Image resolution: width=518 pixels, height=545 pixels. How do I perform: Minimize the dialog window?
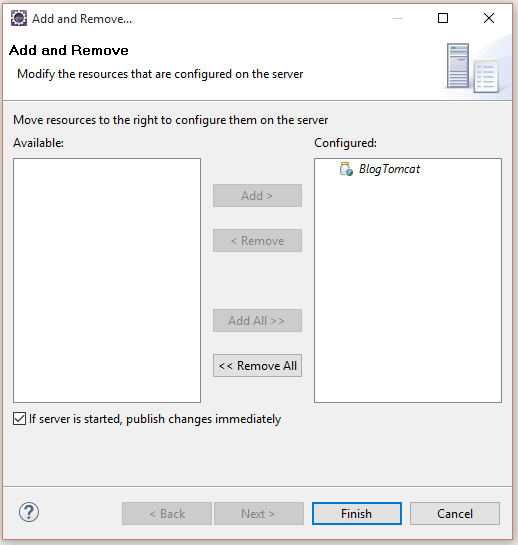[x=398, y=18]
